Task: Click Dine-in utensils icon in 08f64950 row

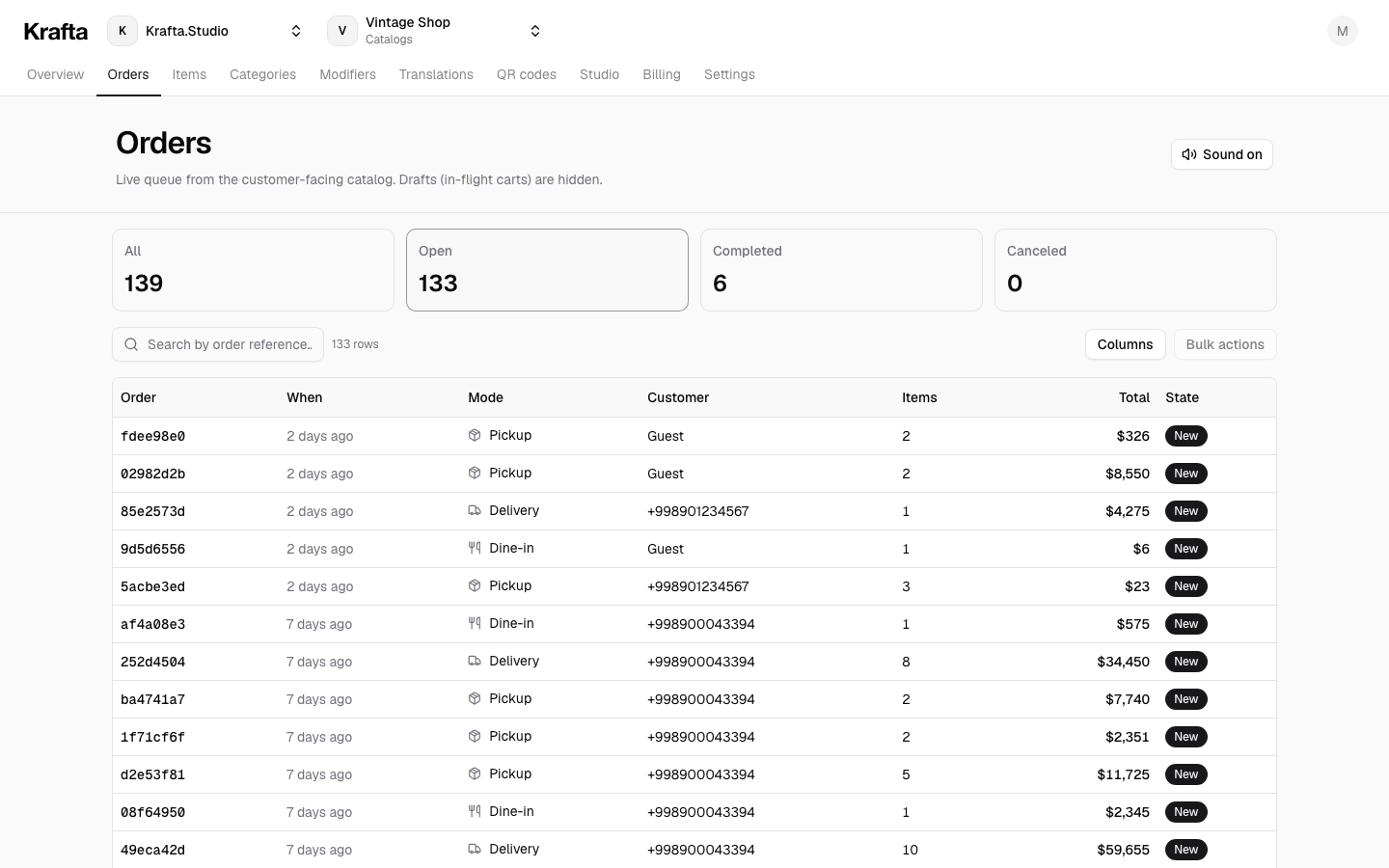Action: coord(475,811)
